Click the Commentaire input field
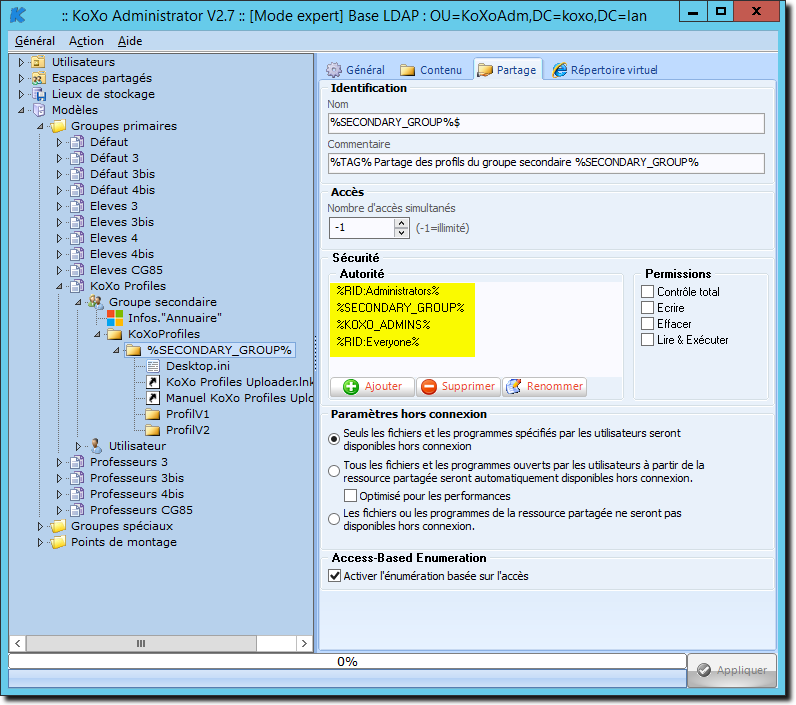 click(x=546, y=163)
